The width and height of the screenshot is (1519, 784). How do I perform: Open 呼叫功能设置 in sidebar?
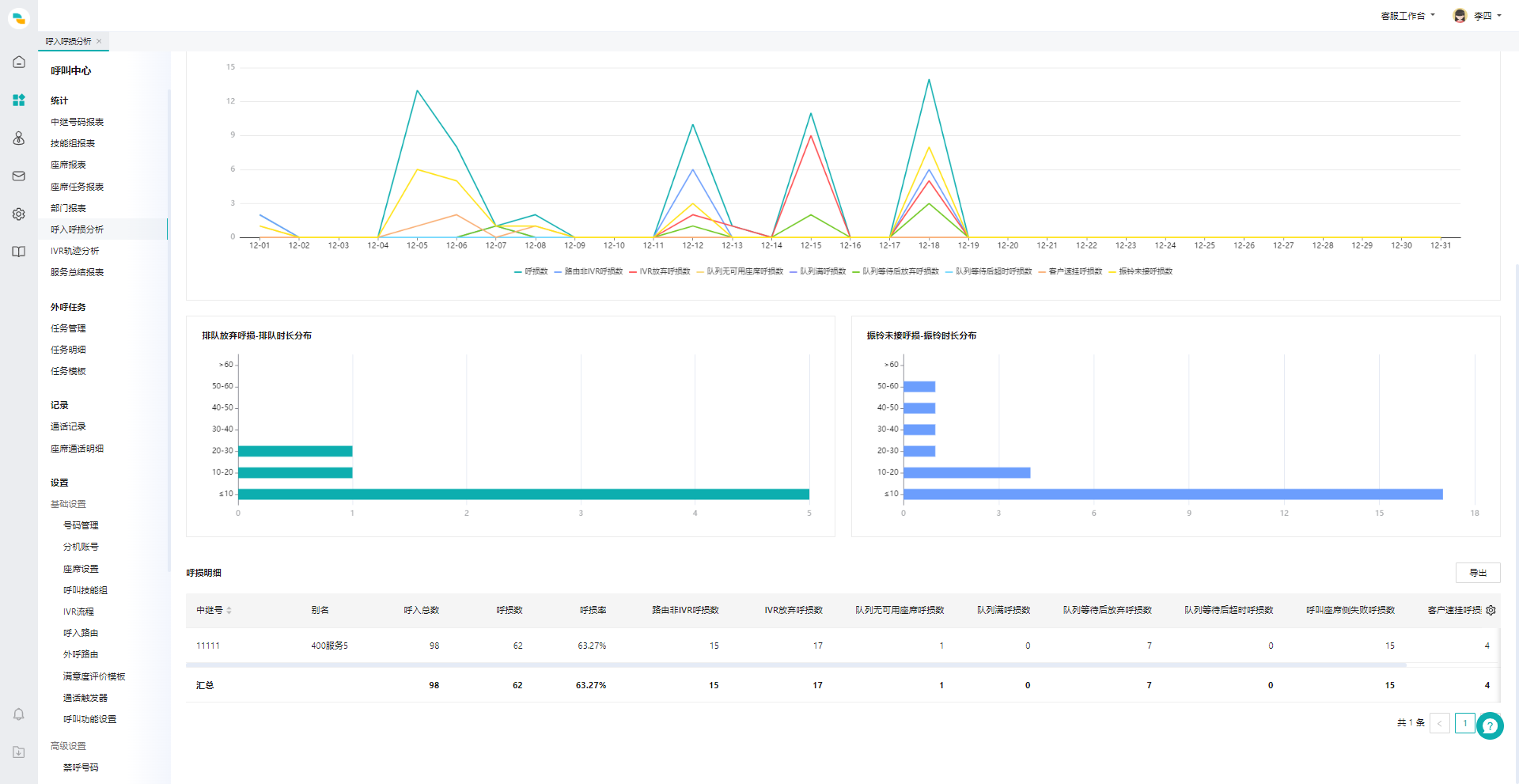(x=89, y=719)
